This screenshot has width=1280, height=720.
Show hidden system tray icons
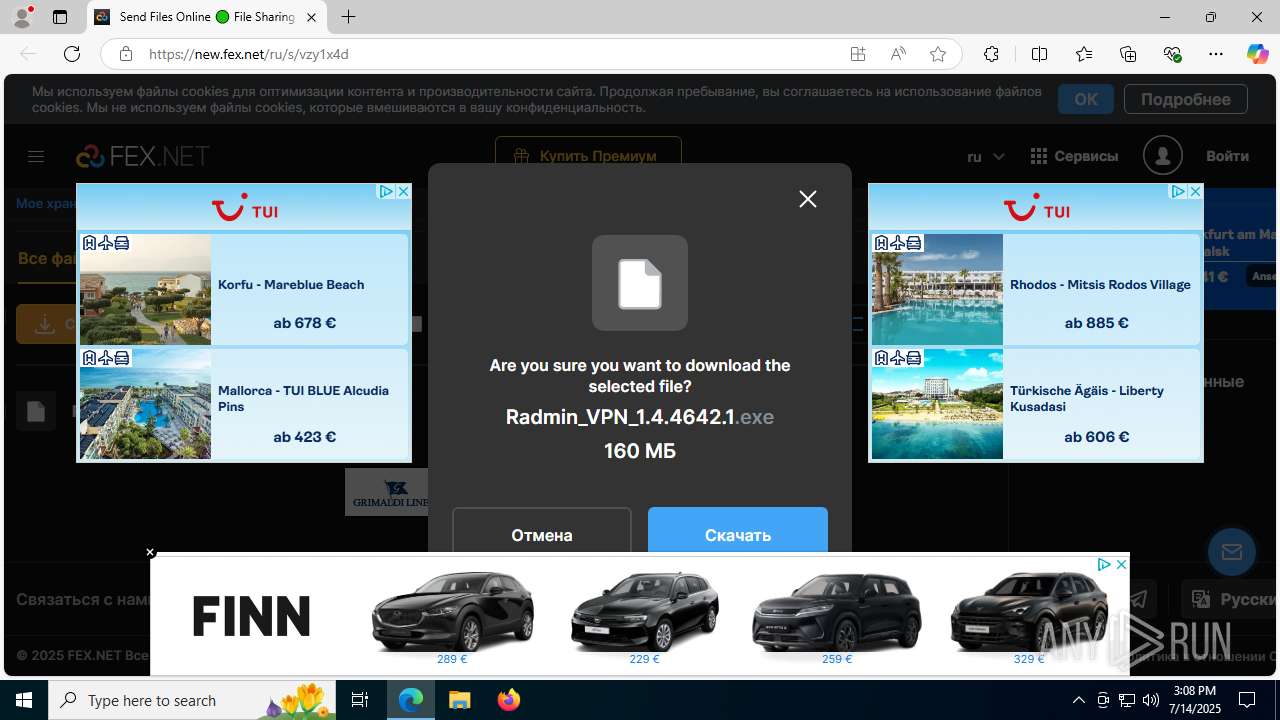[1078, 700]
